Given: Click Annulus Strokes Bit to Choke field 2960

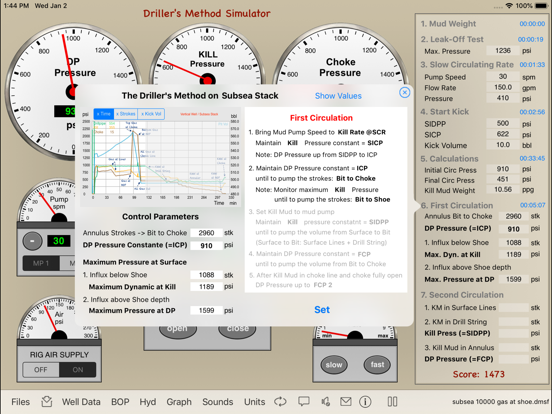Looking at the screenshot, I should coord(206,233).
